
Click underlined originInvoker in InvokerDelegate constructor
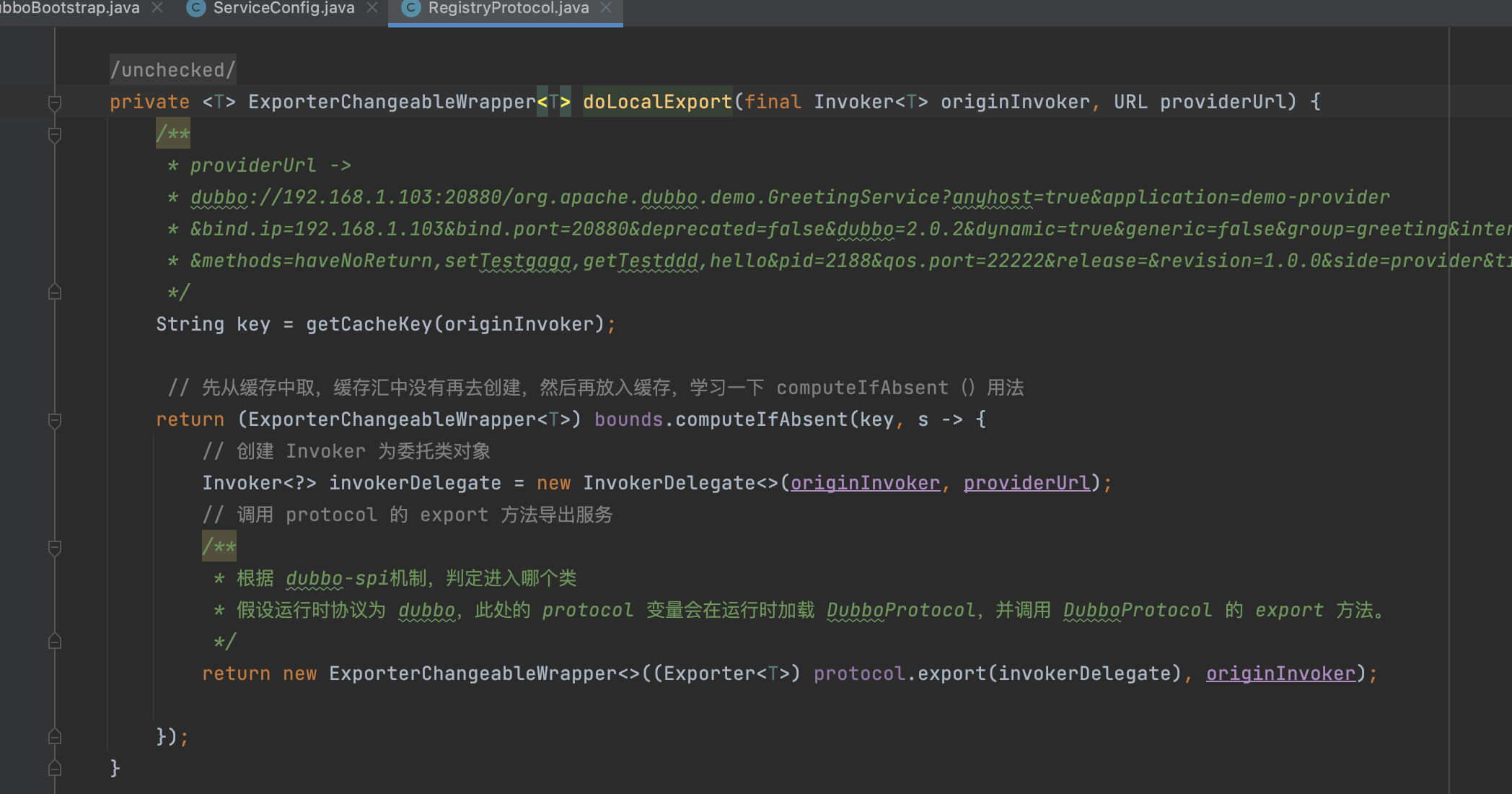pos(865,483)
